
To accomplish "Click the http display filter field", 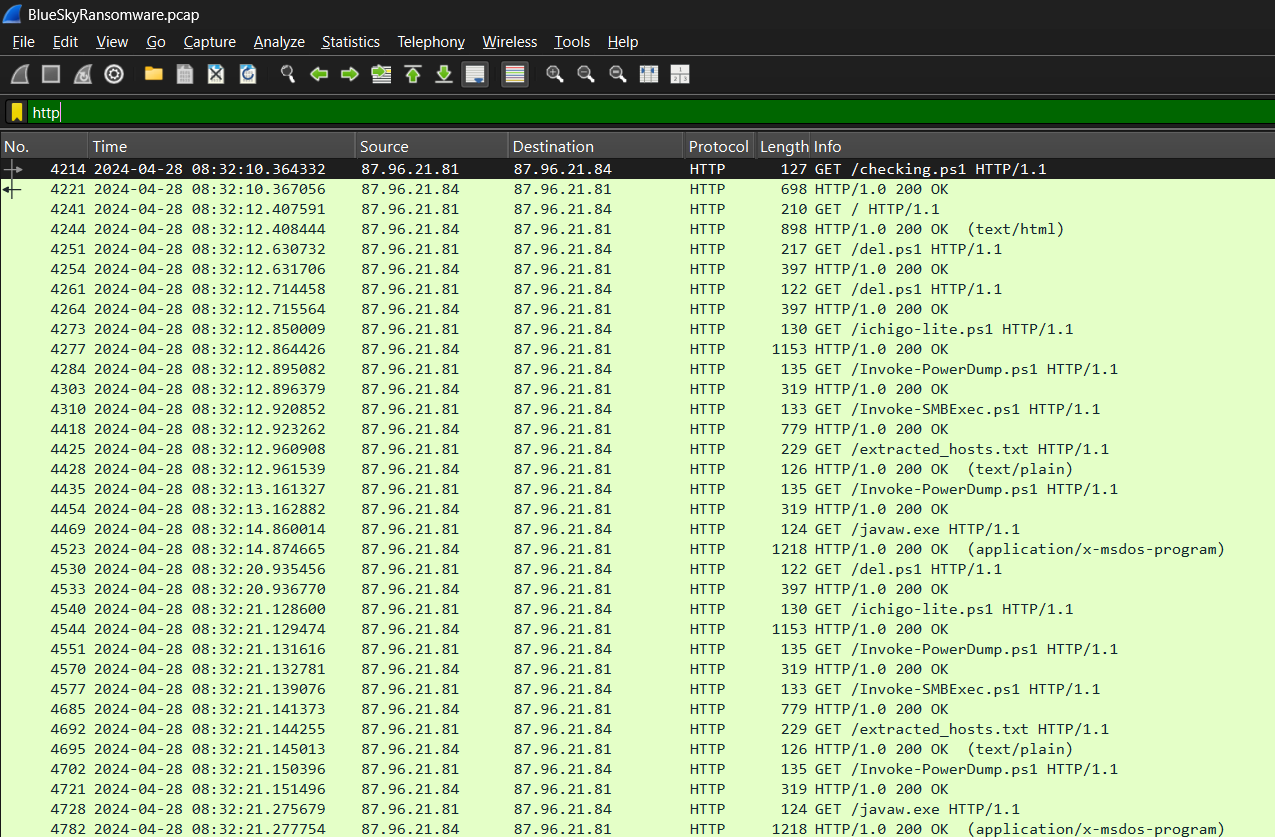I will pyautogui.click(x=650, y=113).
